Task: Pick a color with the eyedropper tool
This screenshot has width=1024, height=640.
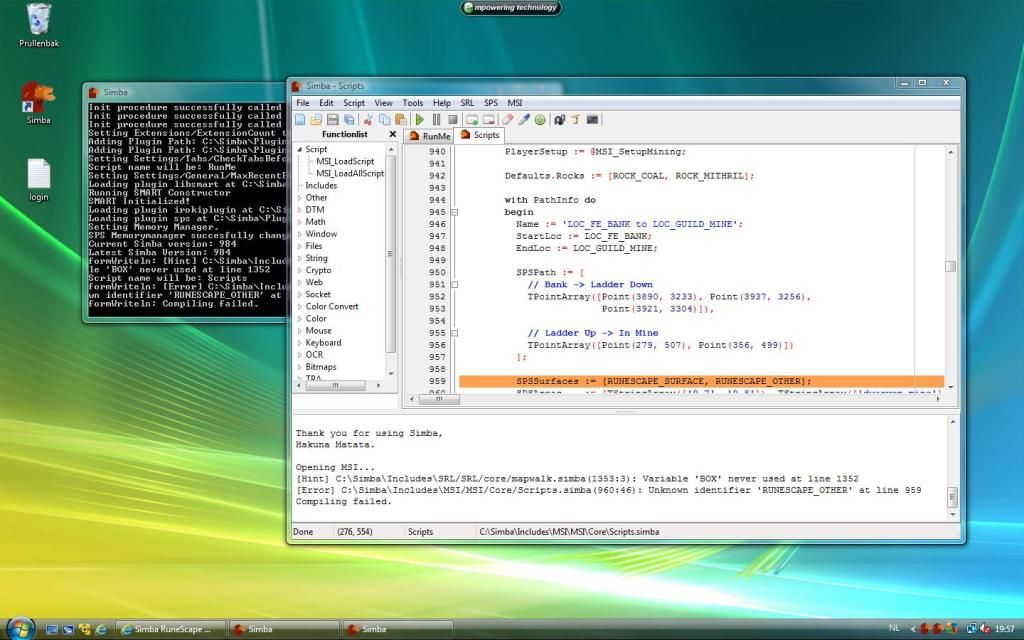Action: pos(524,120)
